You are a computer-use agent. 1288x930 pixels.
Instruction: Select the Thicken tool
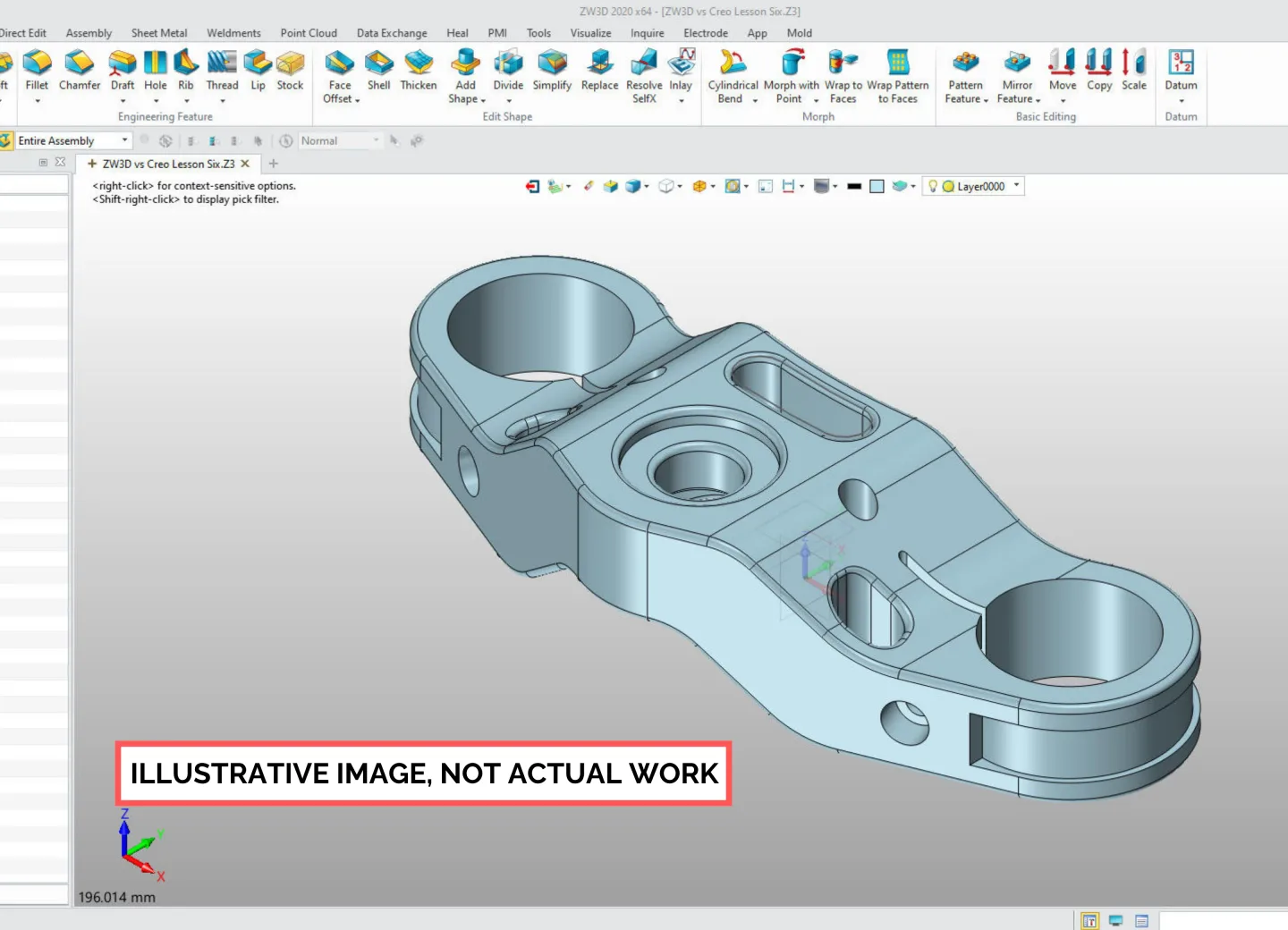click(419, 70)
